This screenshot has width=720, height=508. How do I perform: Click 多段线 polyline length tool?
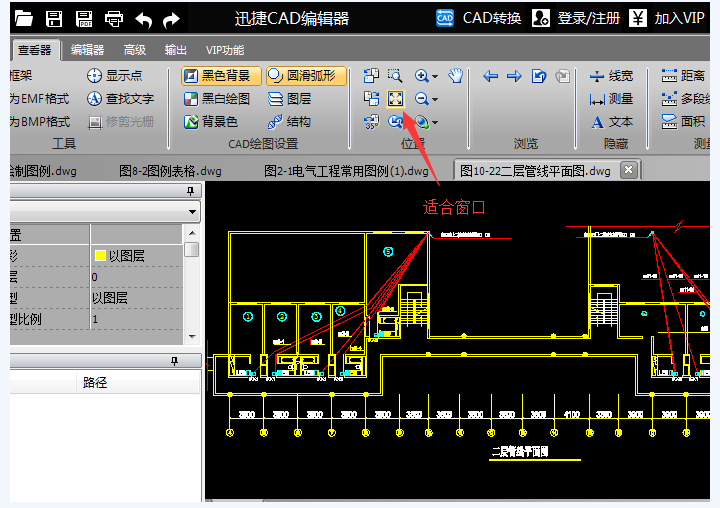tap(685, 98)
